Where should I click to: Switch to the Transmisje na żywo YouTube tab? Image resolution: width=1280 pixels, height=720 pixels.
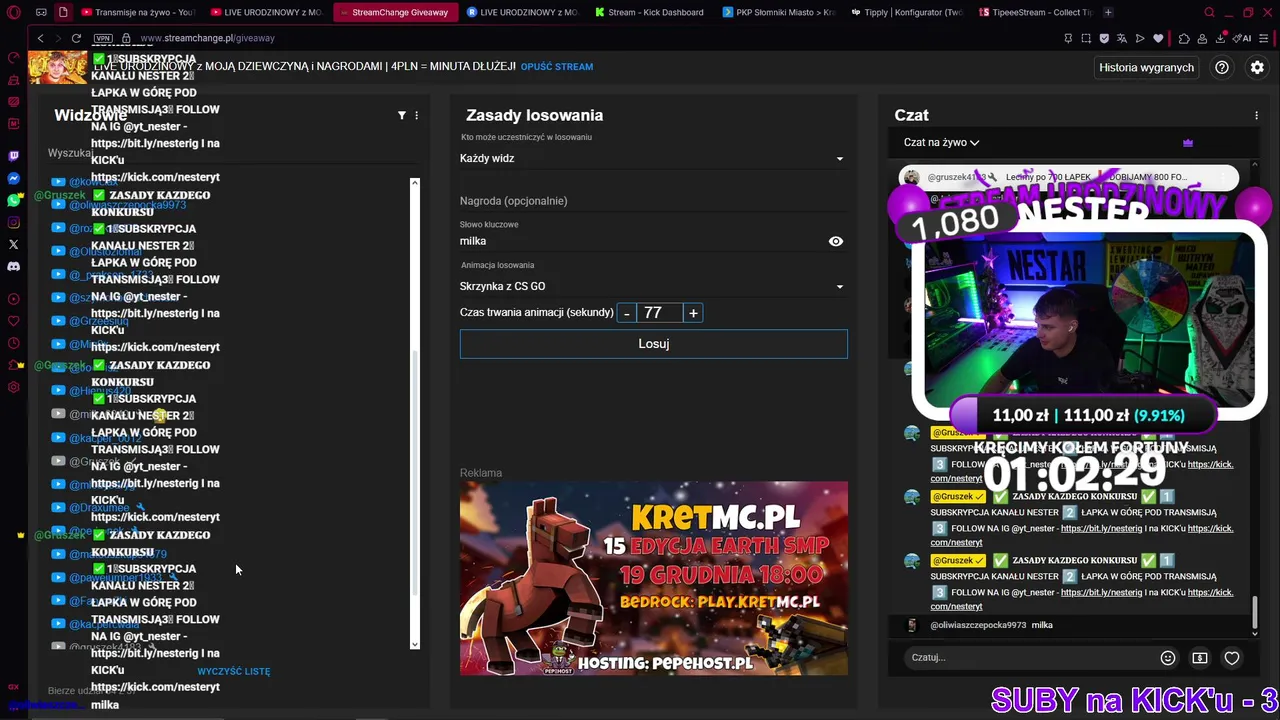coord(137,12)
